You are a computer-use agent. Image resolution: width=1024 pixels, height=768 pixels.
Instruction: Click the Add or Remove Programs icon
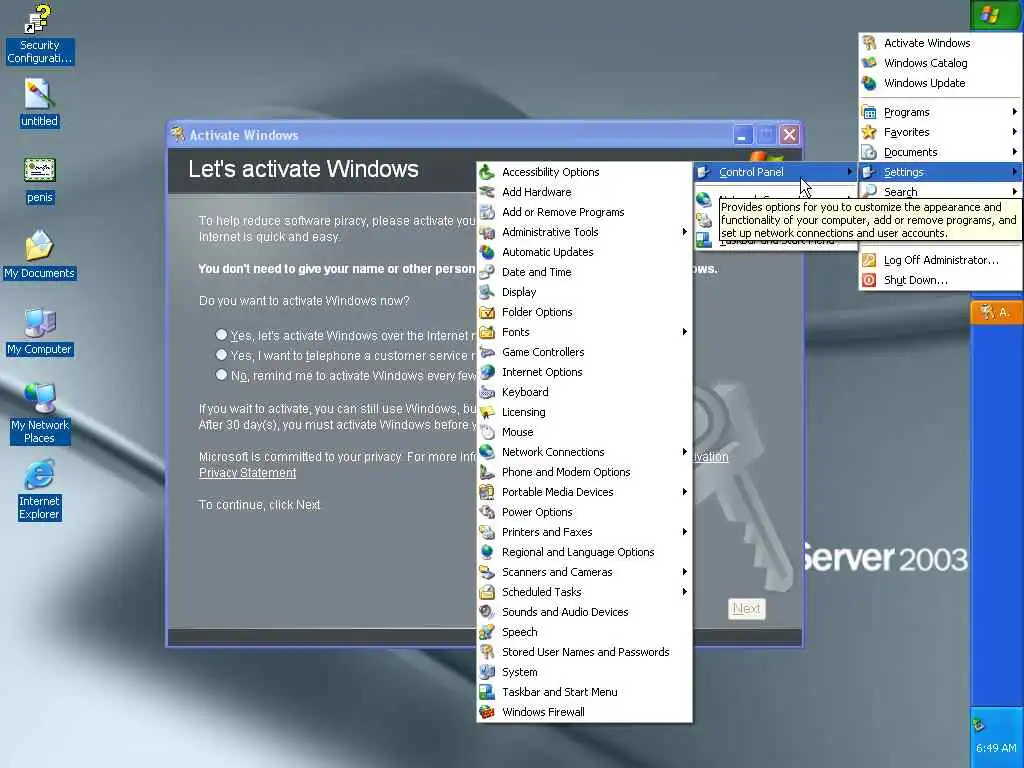click(487, 212)
